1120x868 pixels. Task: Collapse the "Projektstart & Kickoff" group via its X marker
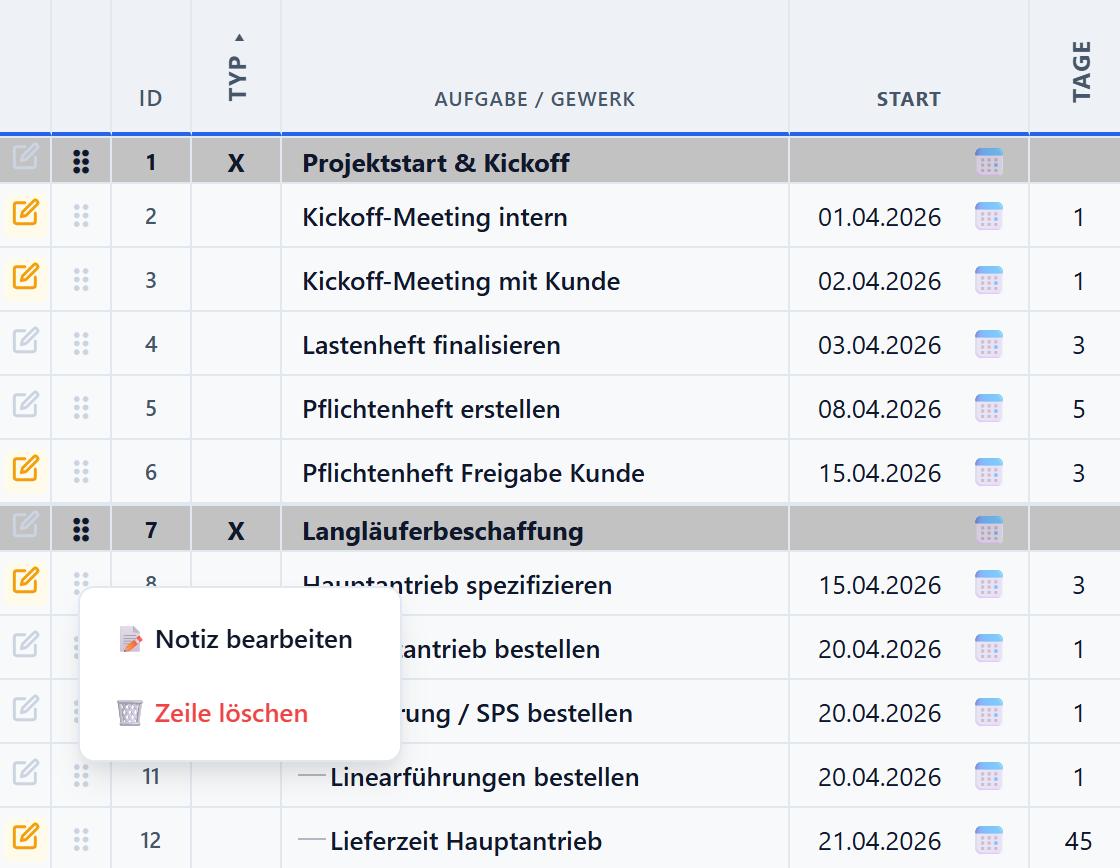point(234,161)
